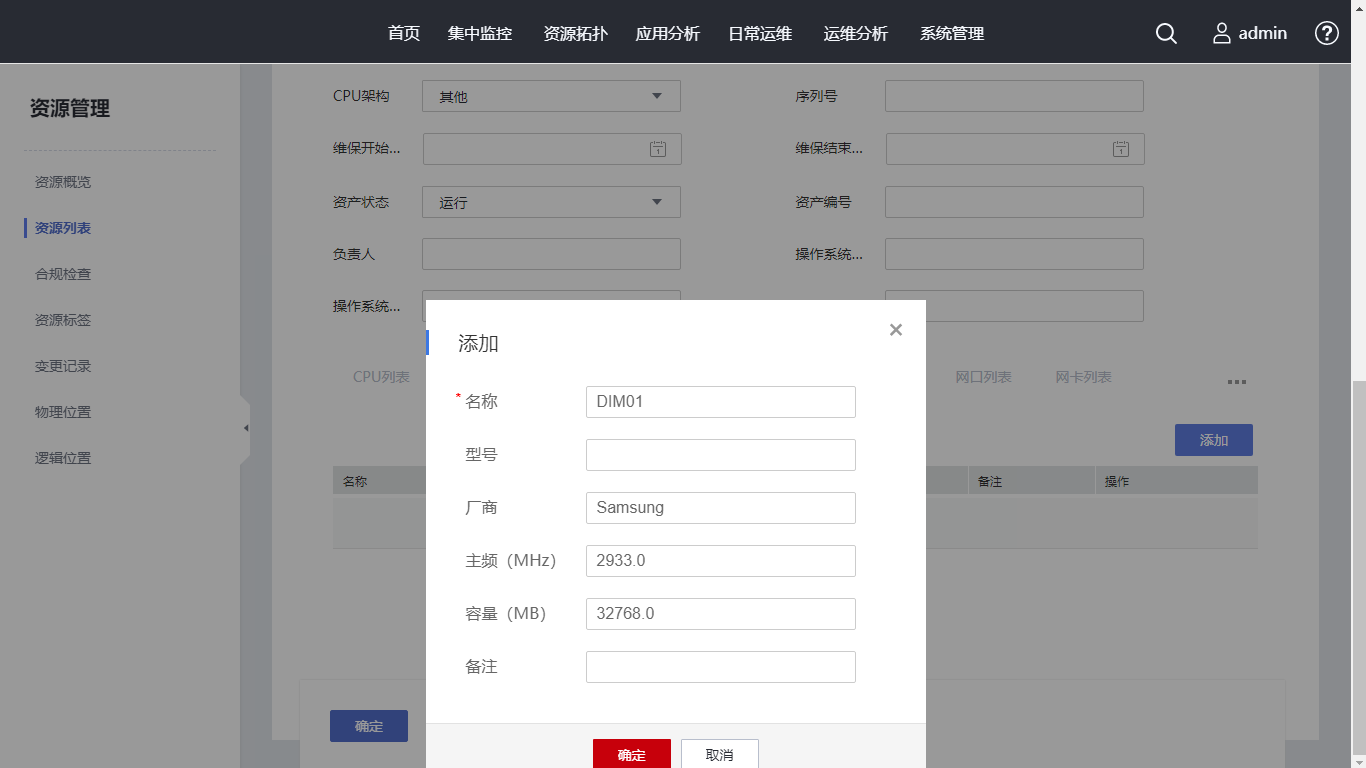Click the page vertical scrollbar

point(1358,560)
